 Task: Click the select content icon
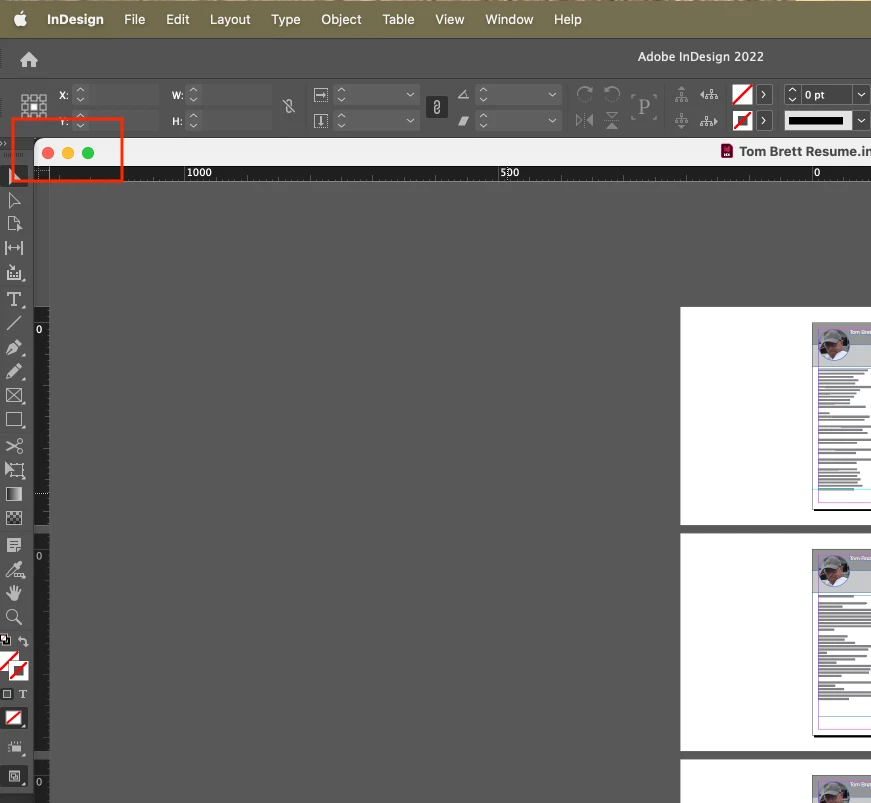coord(682,121)
